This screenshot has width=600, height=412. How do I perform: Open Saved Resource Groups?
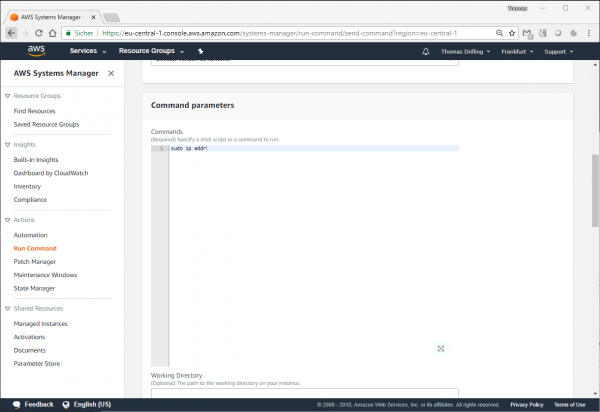(x=46, y=124)
